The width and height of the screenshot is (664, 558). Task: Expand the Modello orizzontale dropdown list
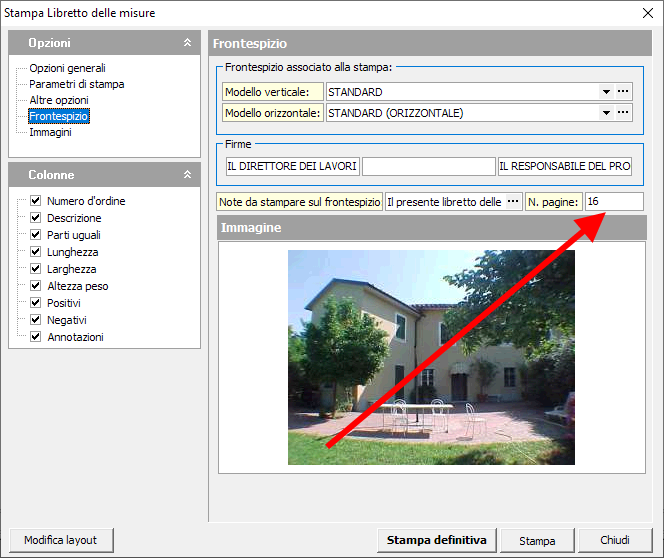(606, 113)
